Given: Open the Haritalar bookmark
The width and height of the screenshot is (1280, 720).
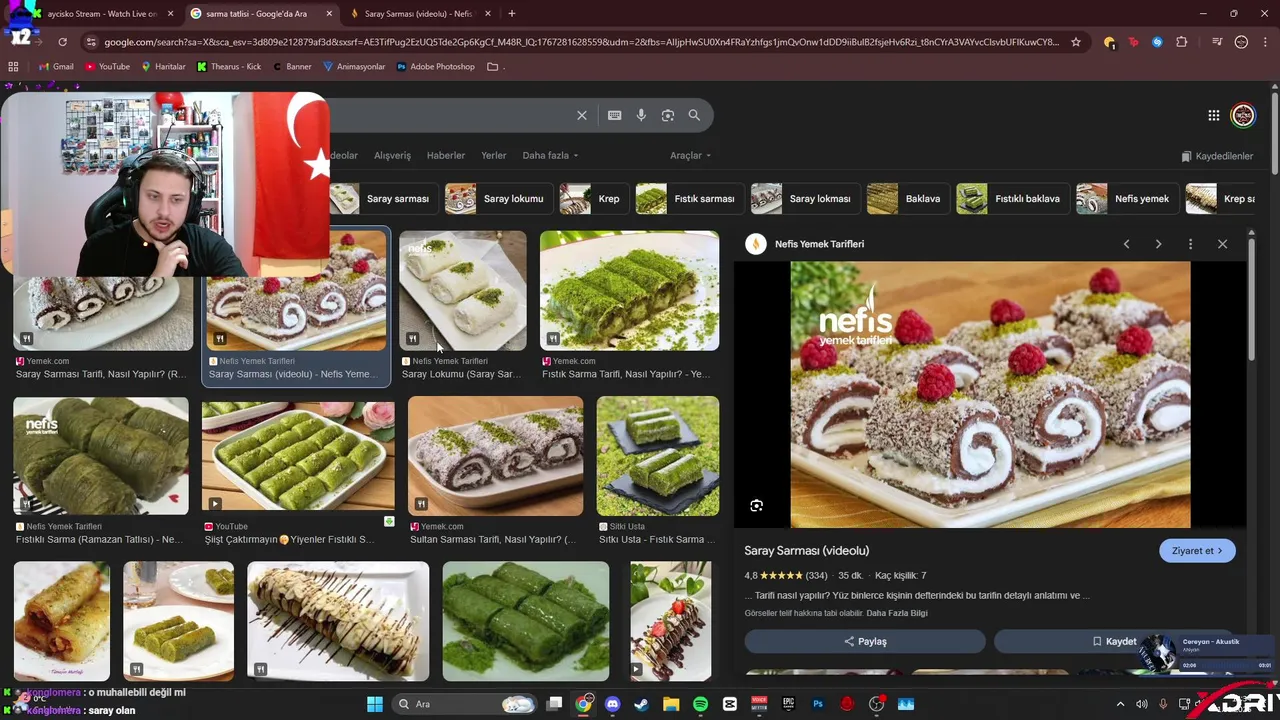Looking at the screenshot, I should point(163,67).
